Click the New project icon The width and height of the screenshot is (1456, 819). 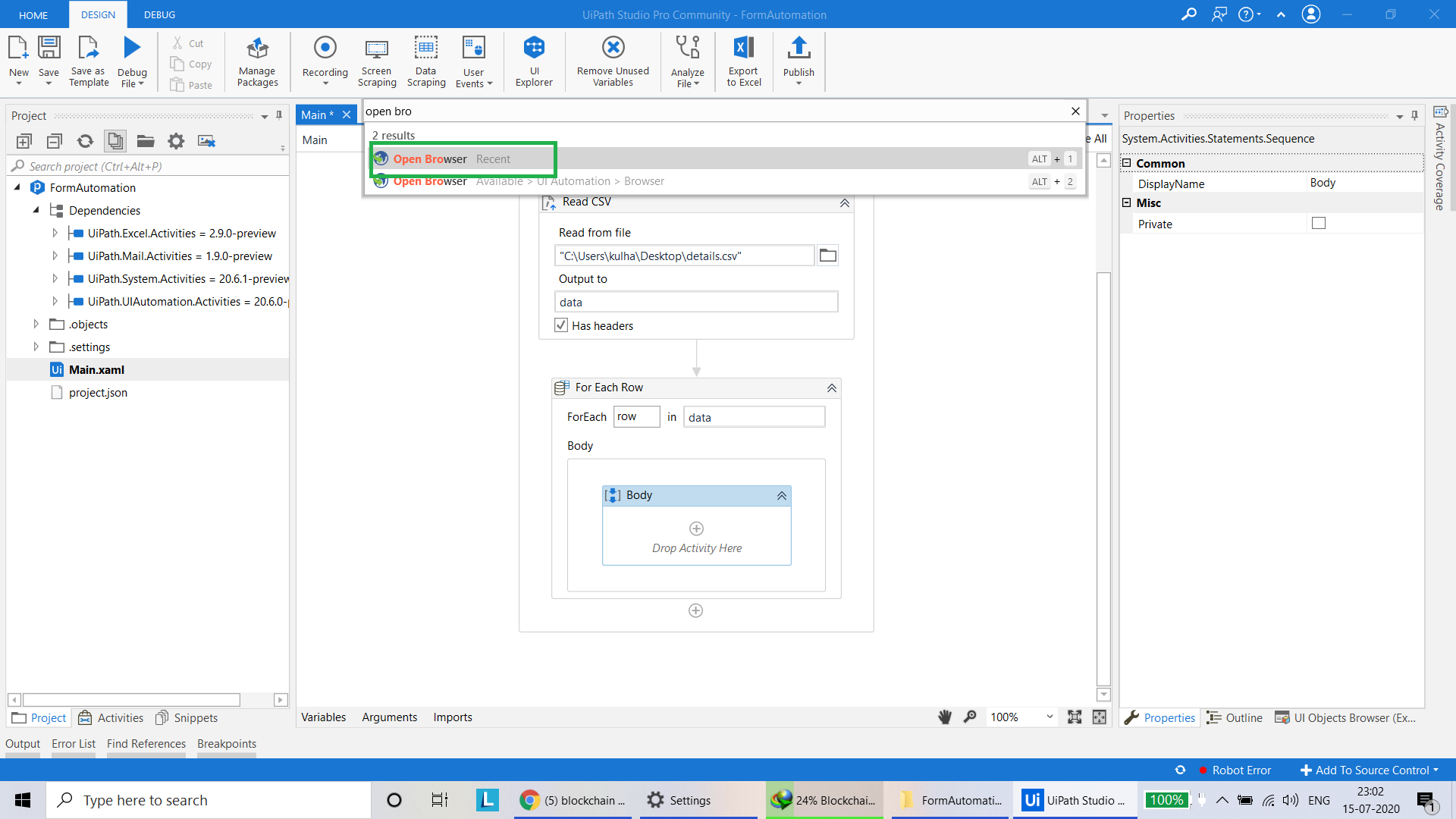point(18,48)
